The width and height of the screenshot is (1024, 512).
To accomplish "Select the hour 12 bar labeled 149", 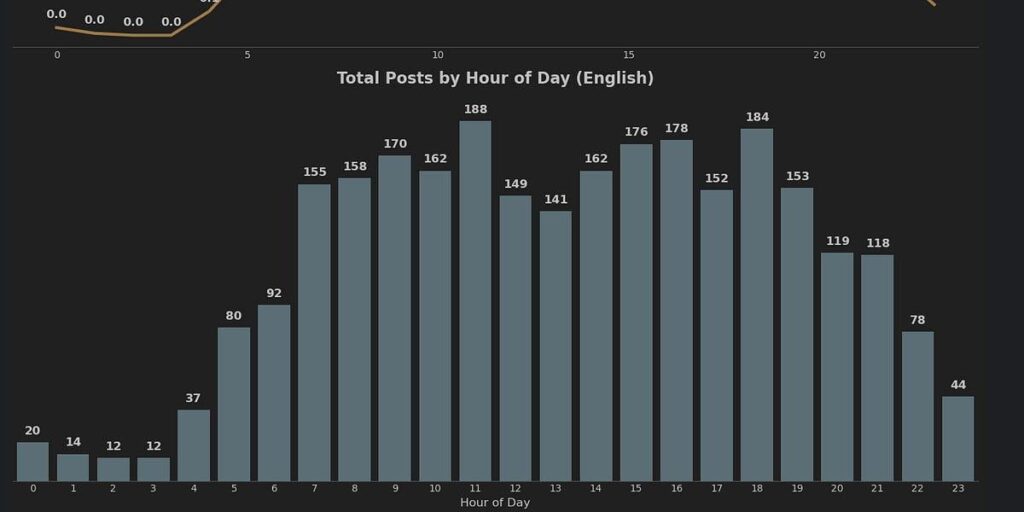I will [515, 338].
